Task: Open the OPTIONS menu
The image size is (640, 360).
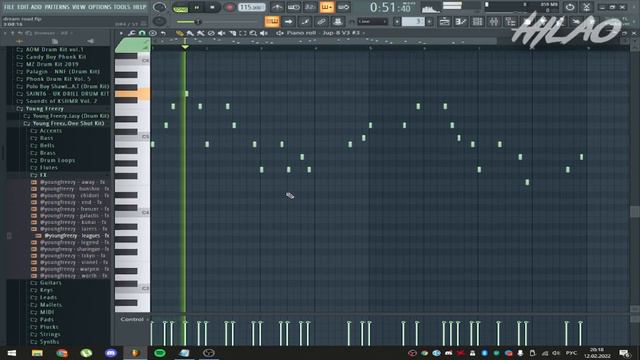Action: (x=100, y=7)
